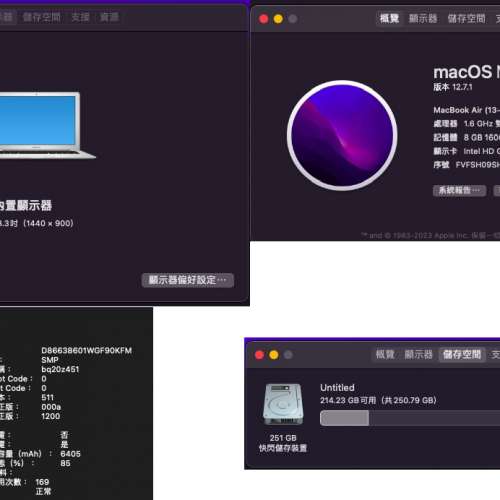Click the 000a firmware value
The height and width of the screenshot is (500, 500).
[51, 407]
